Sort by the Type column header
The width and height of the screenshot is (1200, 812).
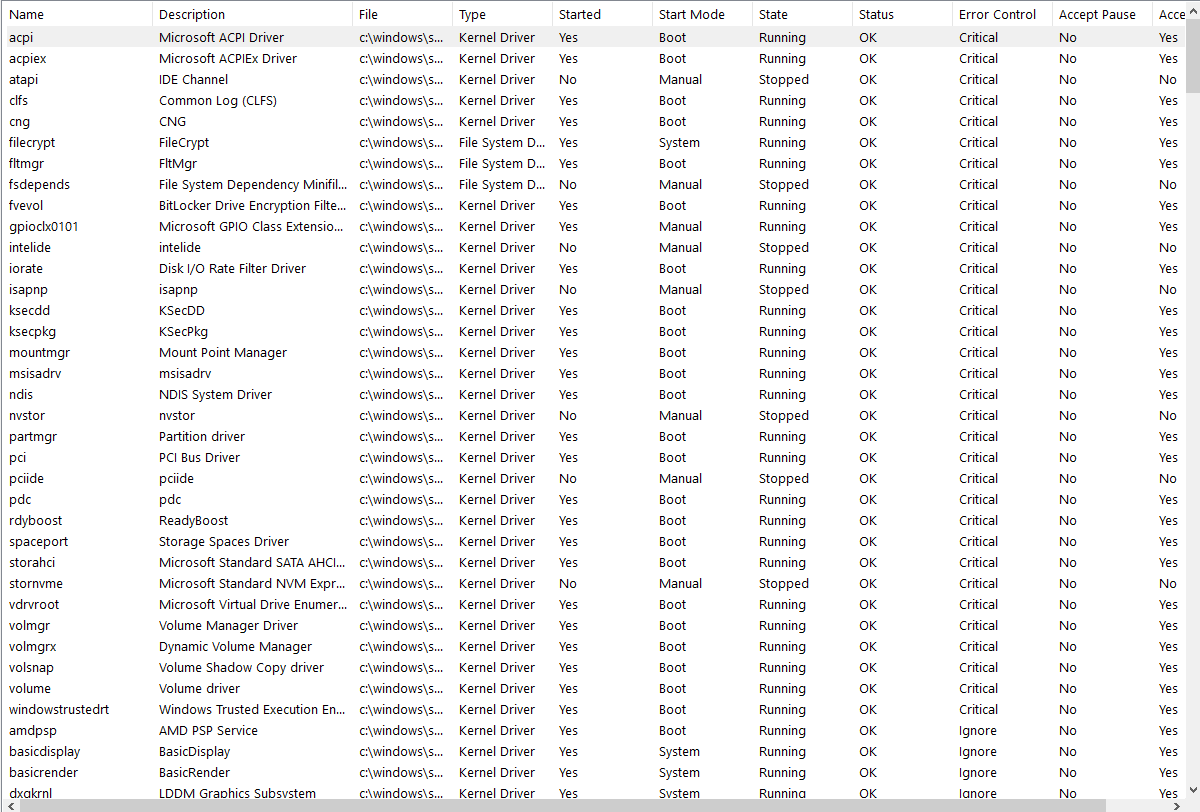pyautogui.click(x=502, y=14)
